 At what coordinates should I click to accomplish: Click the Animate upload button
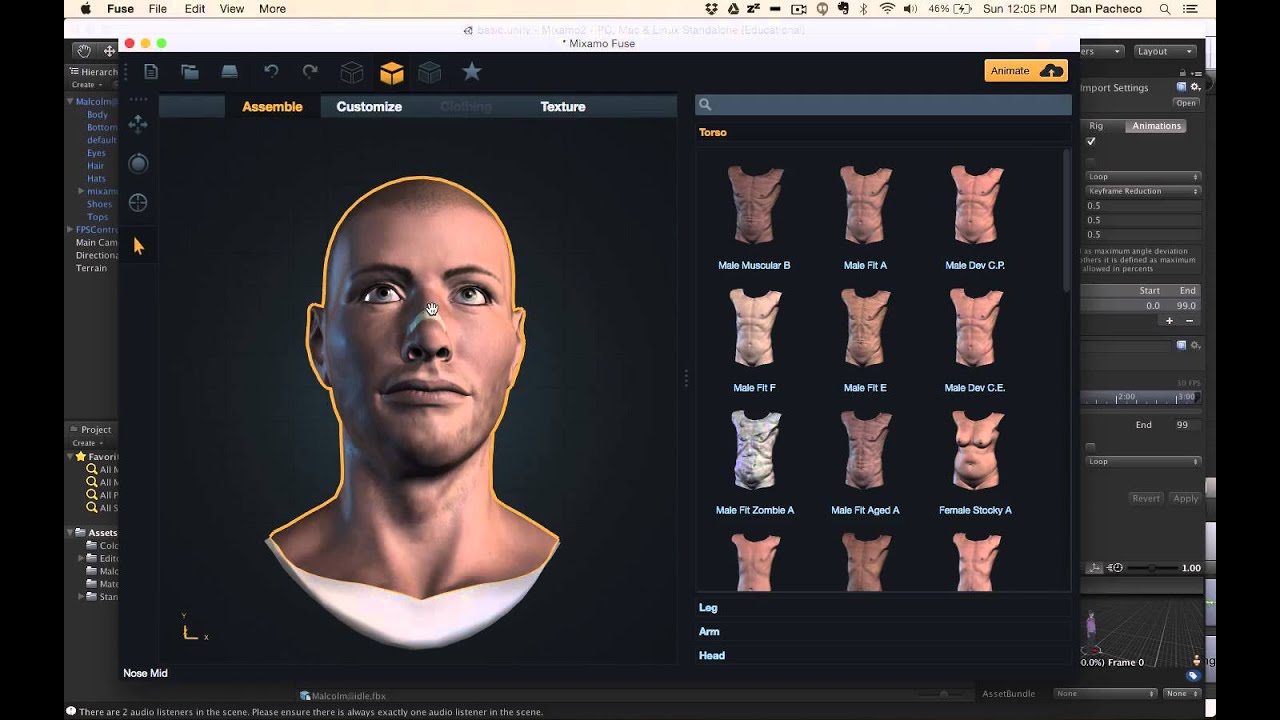coord(1026,71)
